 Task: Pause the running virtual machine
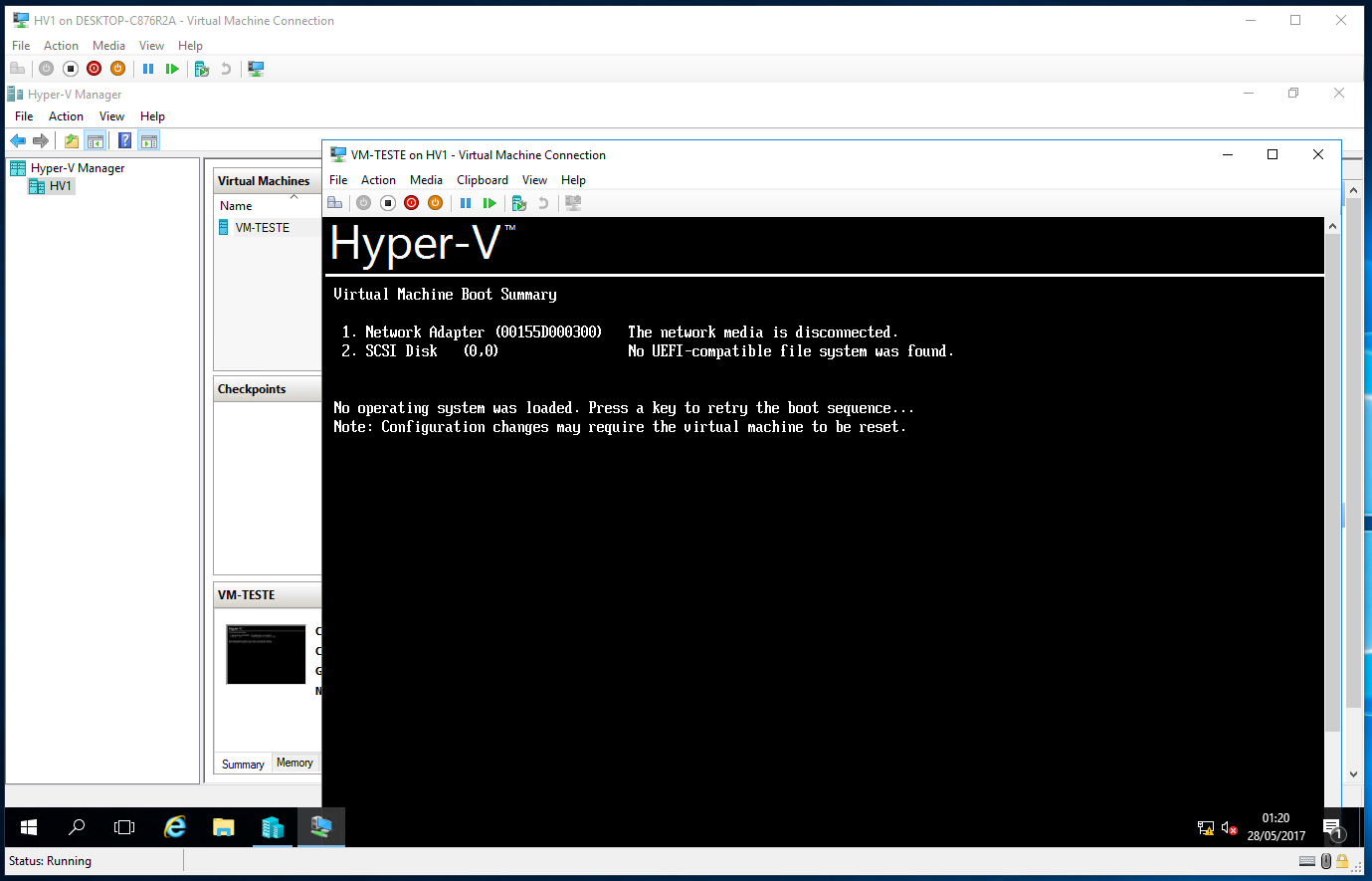(466, 202)
